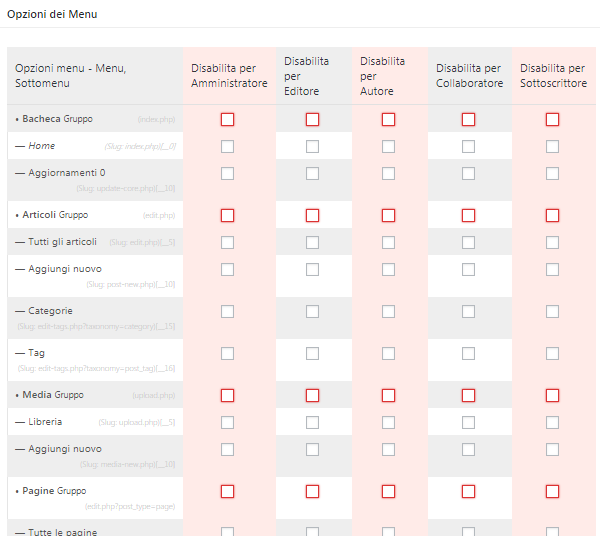The image size is (600, 536).
Task: Disable media-new.php Aggiungi nuovo for Autore
Action: click(x=388, y=449)
